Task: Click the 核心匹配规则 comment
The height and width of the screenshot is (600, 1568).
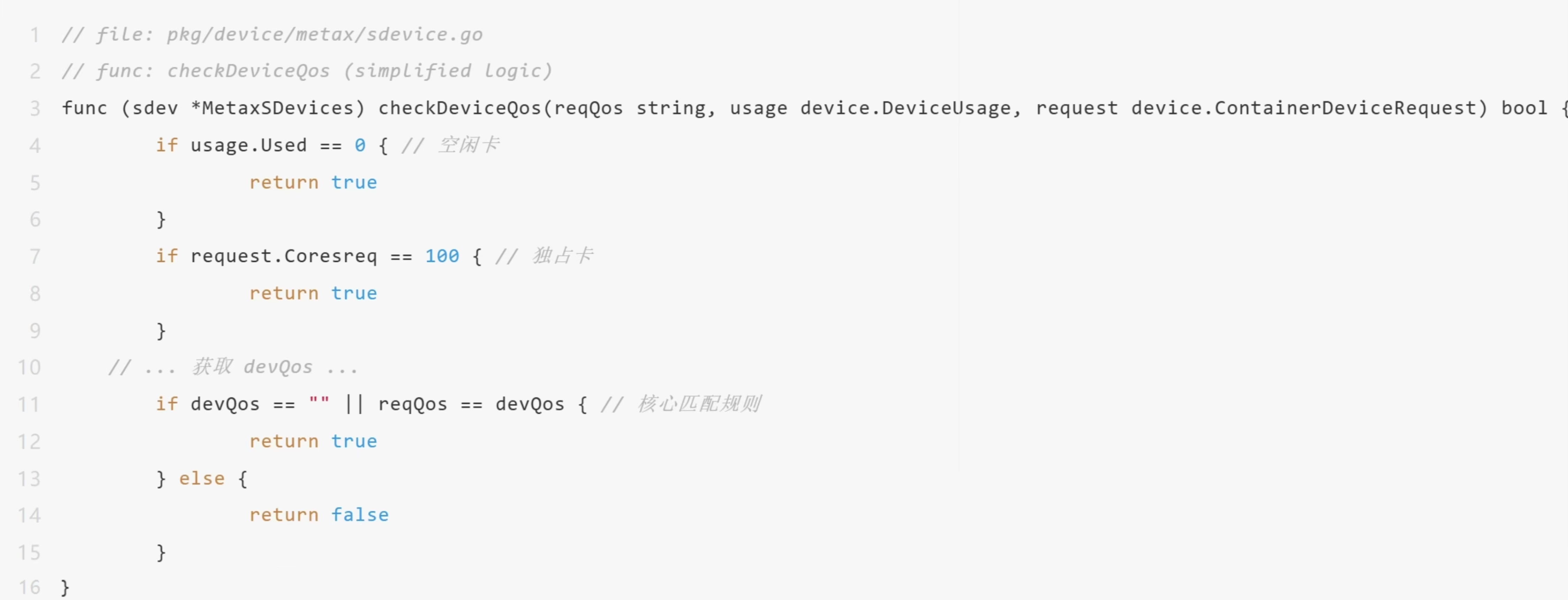Action: coord(699,404)
